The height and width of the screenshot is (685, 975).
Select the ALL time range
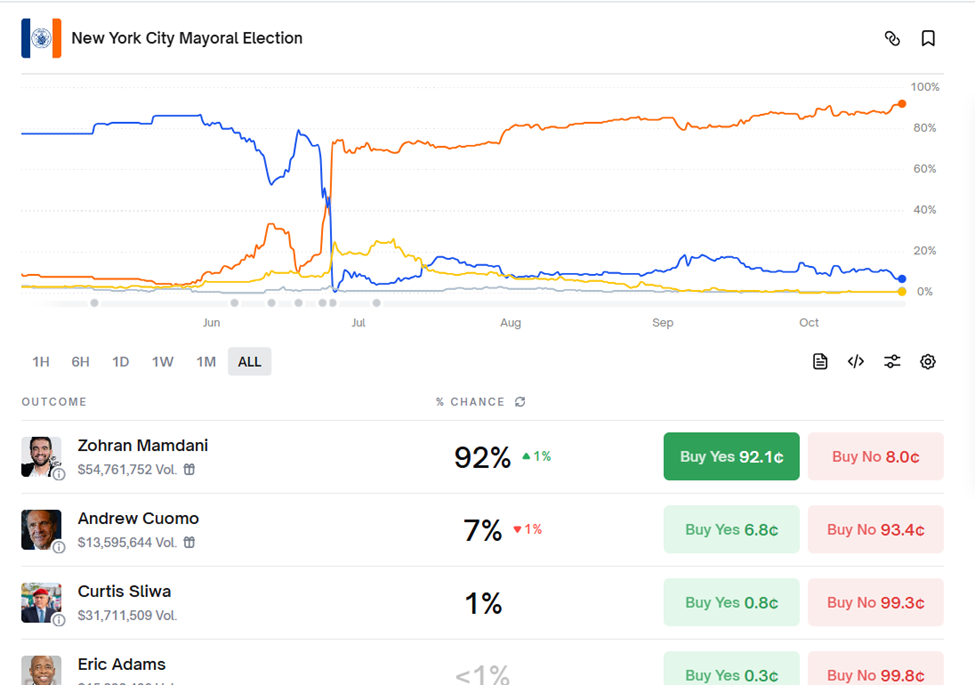pos(249,362)
